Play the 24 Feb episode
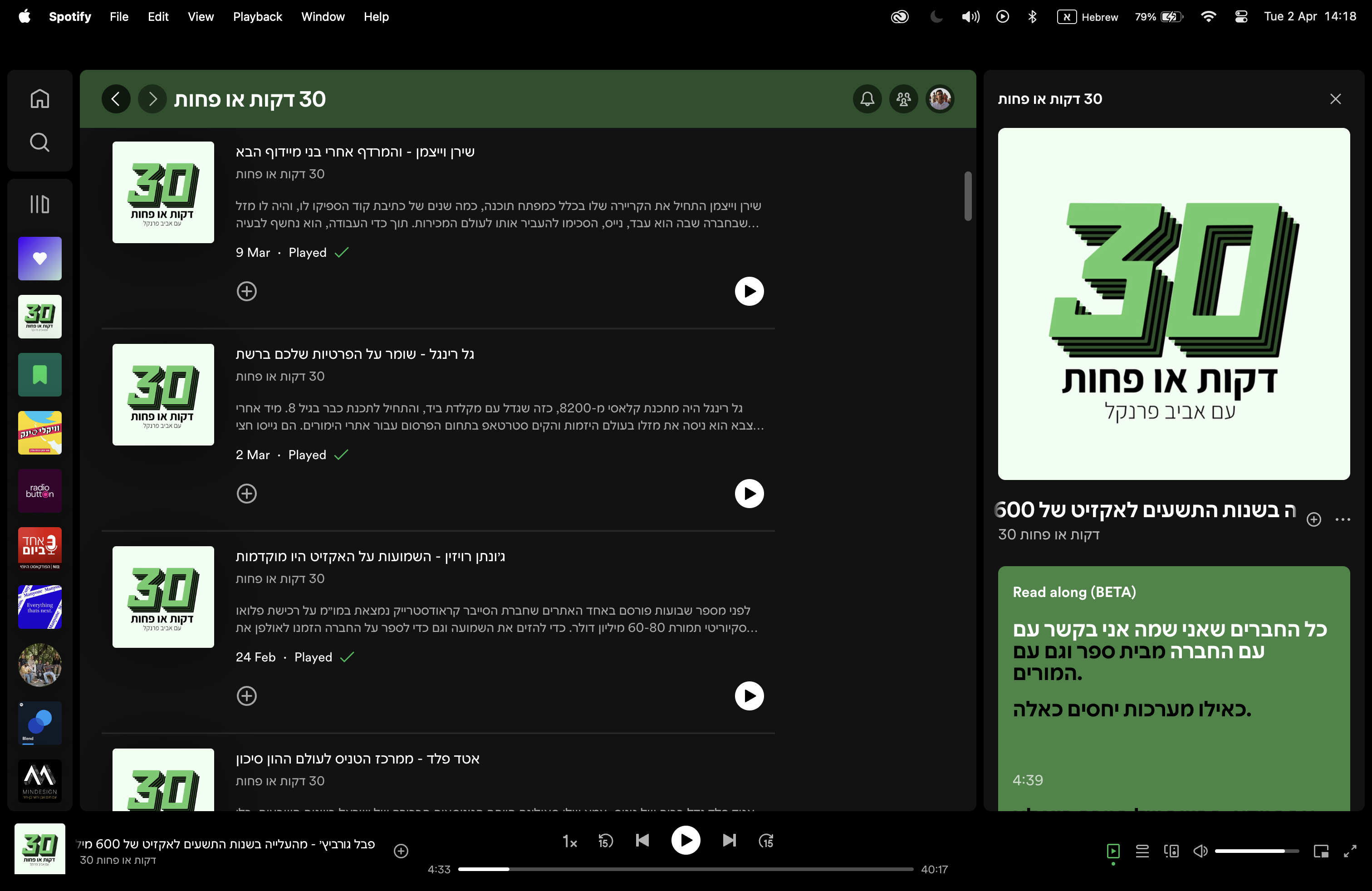 pos(750,695)
